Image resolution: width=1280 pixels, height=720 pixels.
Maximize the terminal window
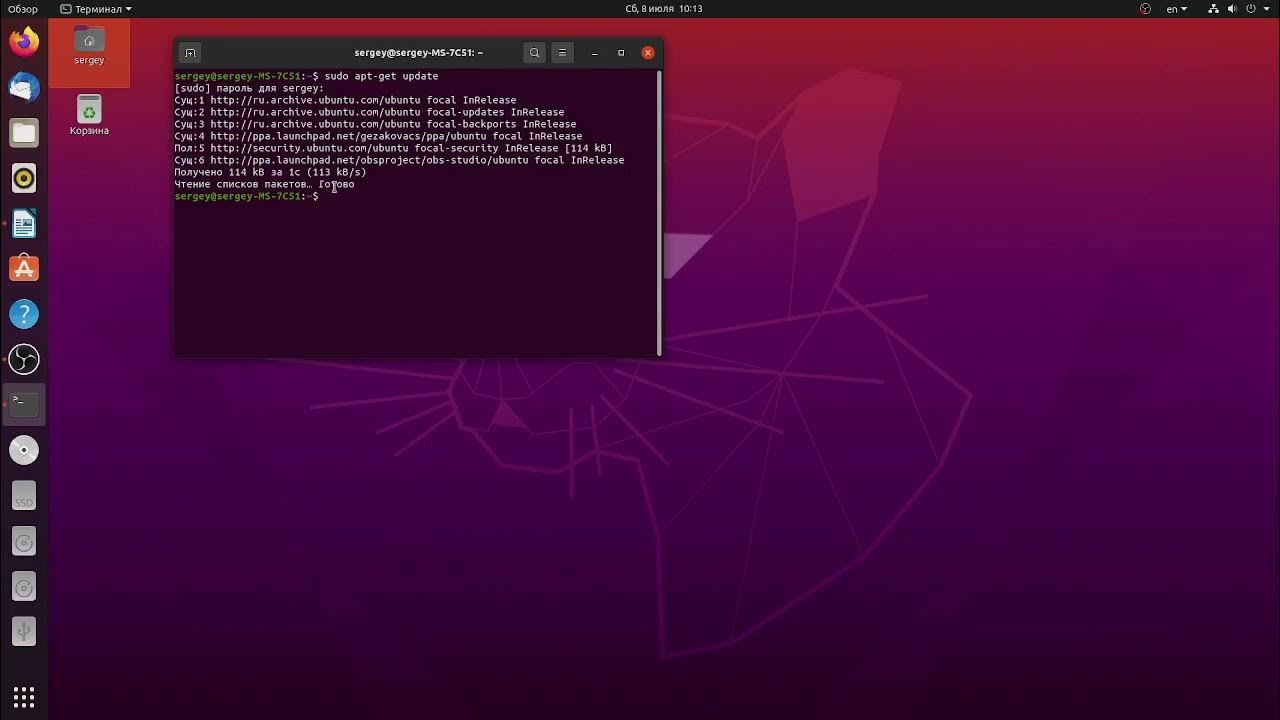click(621, 53)
